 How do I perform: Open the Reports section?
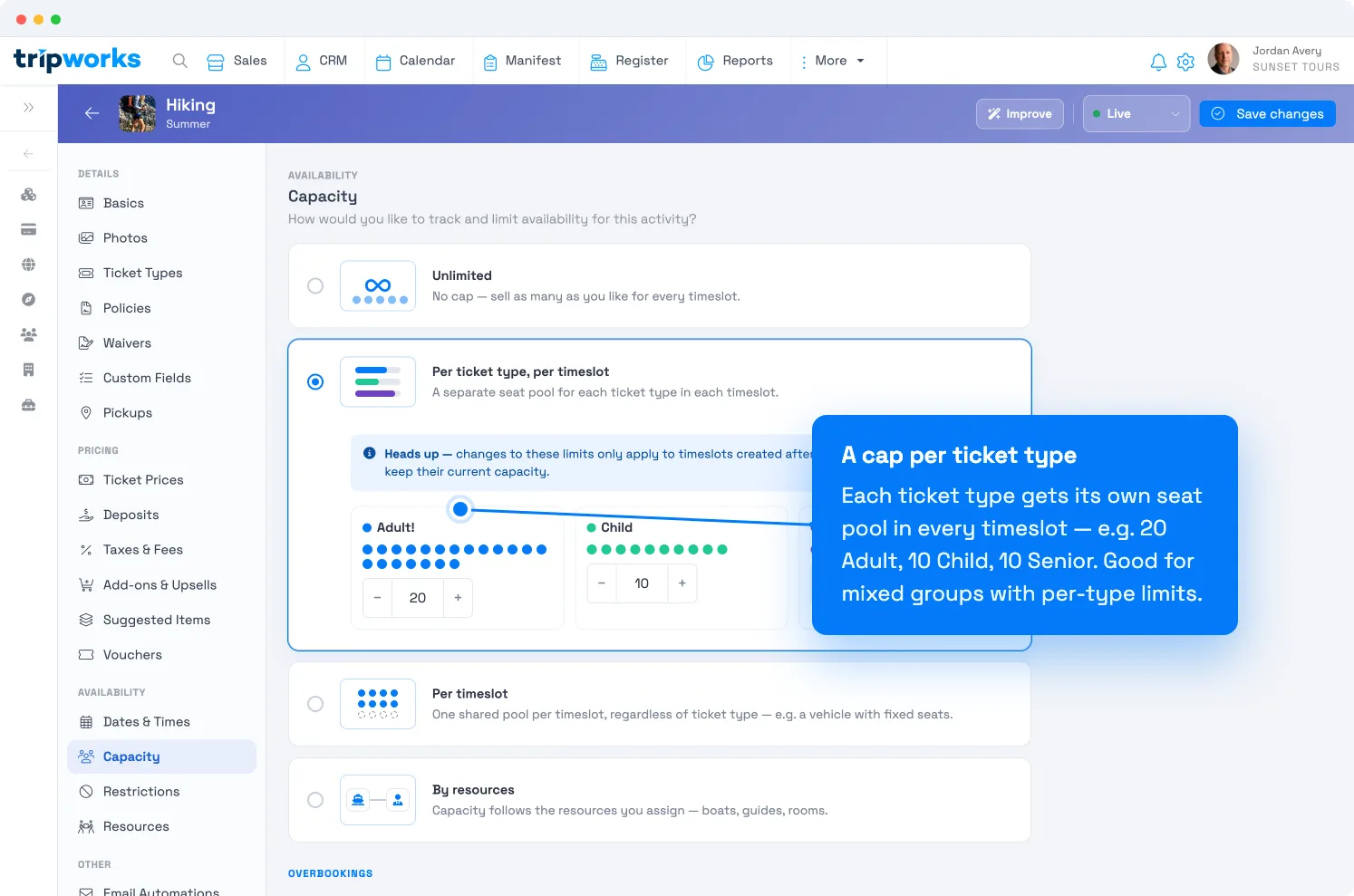click(x=735, y=61)
